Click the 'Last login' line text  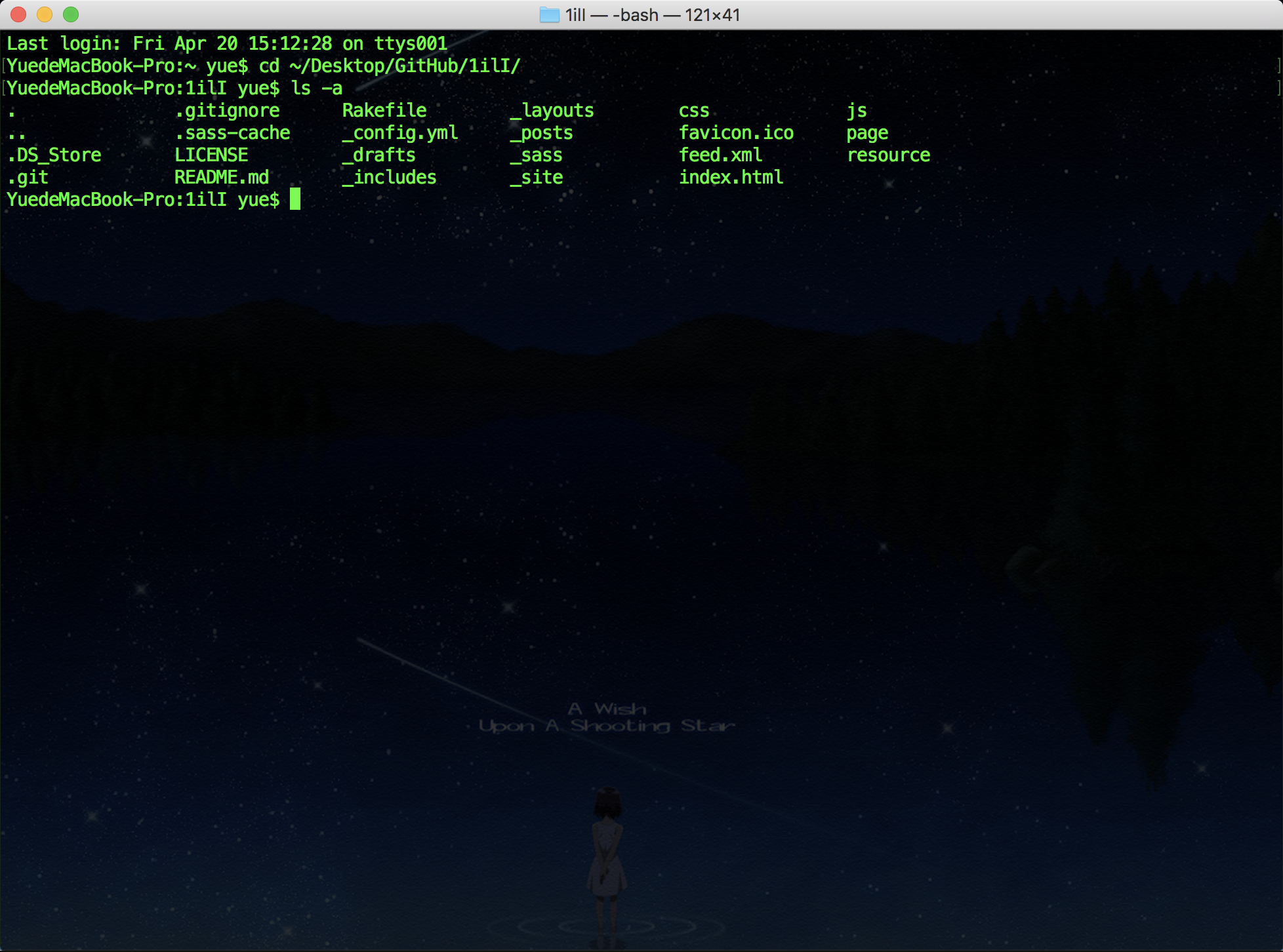coord(227,43)
